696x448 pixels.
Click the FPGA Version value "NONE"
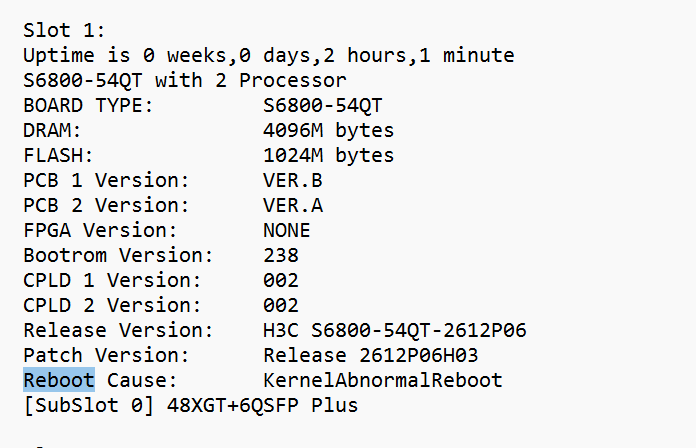coord(287,230)
